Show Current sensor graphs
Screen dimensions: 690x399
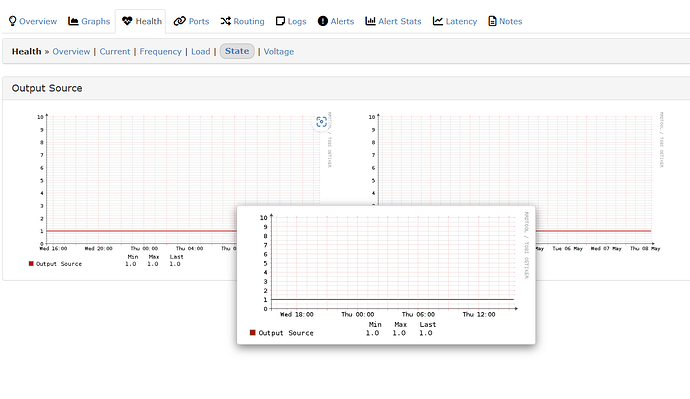[x=115, y=51]
